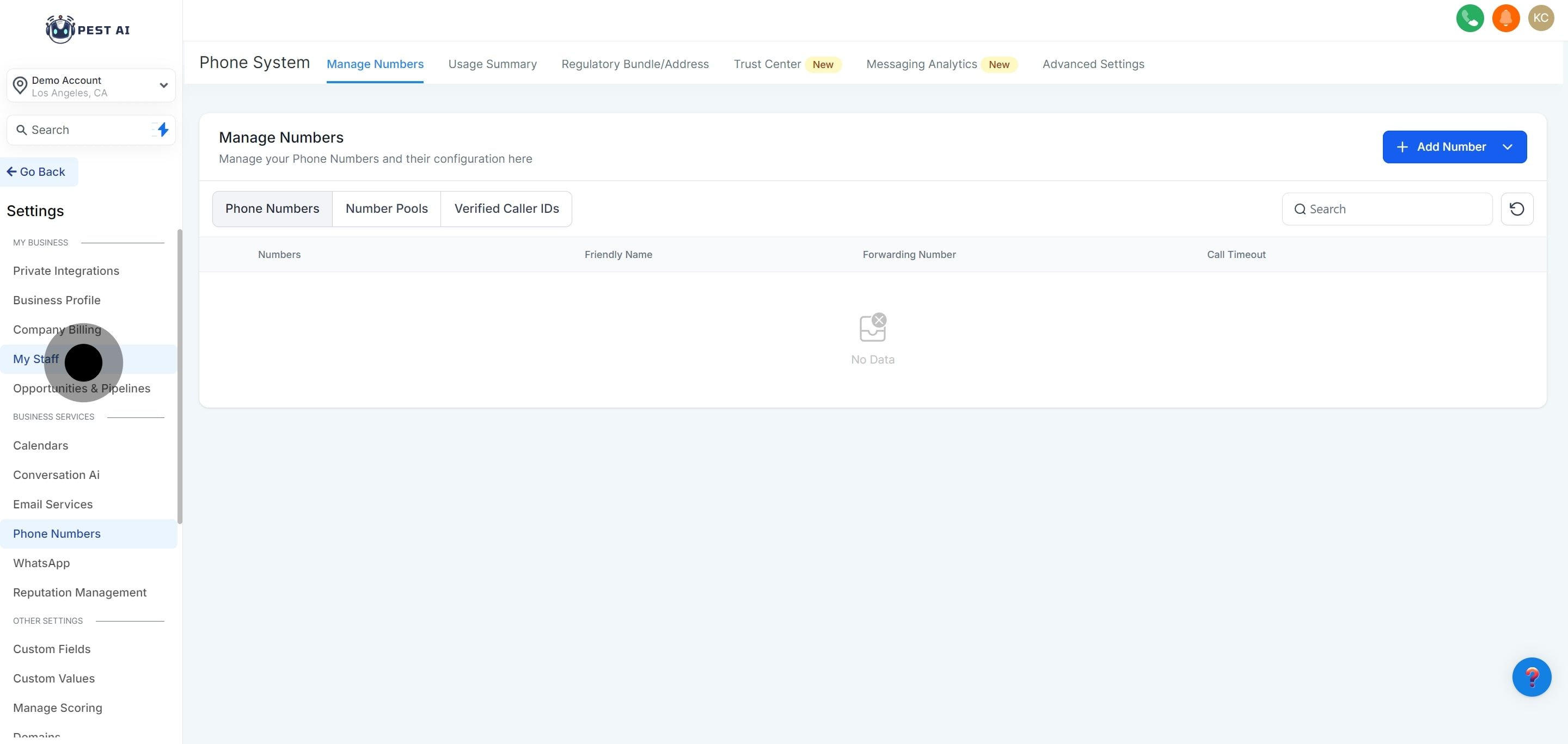Click the location pin icon in account switcher
This screenshot has width=1568, height=744.
click(20, 86)
